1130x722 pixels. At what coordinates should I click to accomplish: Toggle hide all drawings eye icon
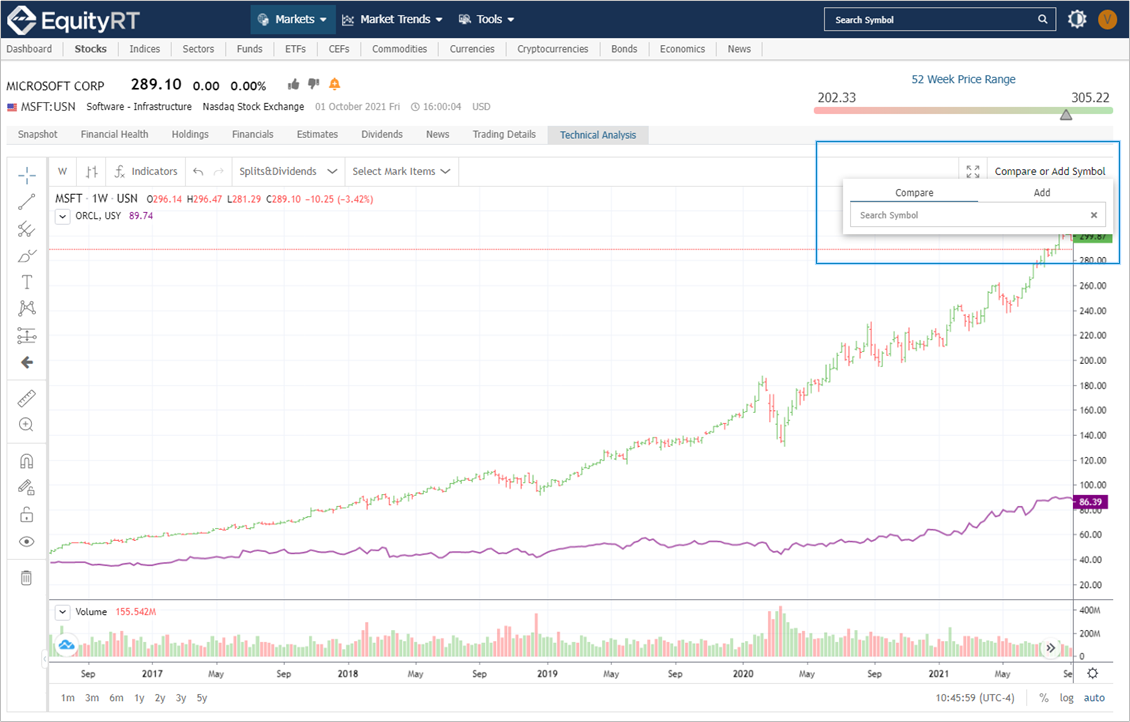tap(27, 542)
